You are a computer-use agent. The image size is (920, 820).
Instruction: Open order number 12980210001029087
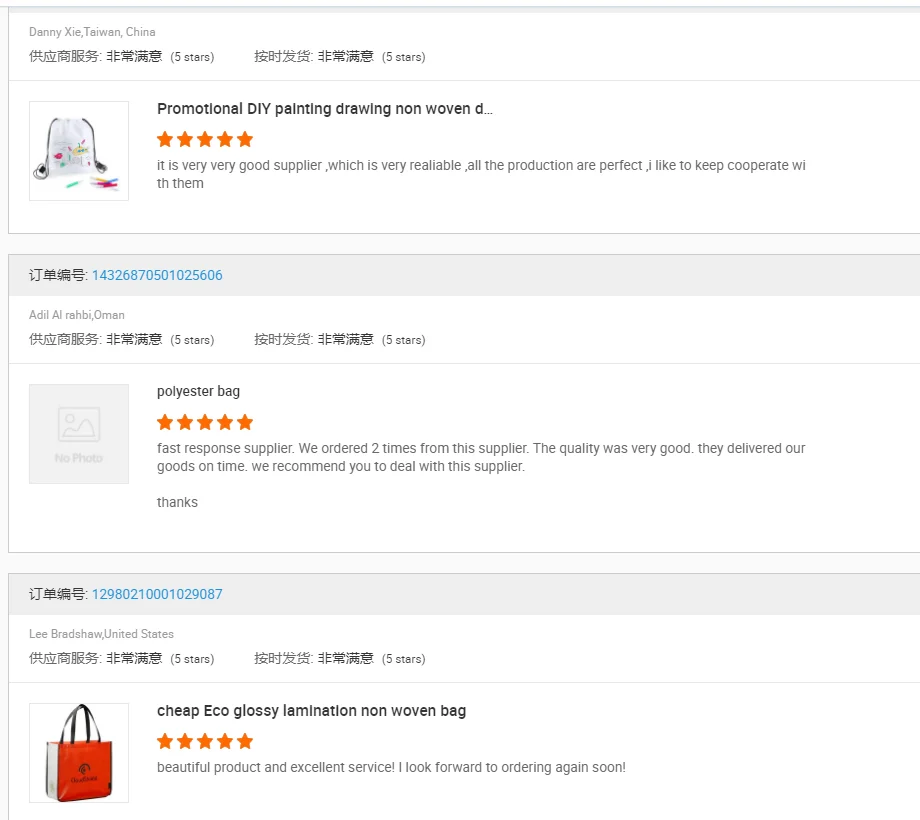coord(157,594)
